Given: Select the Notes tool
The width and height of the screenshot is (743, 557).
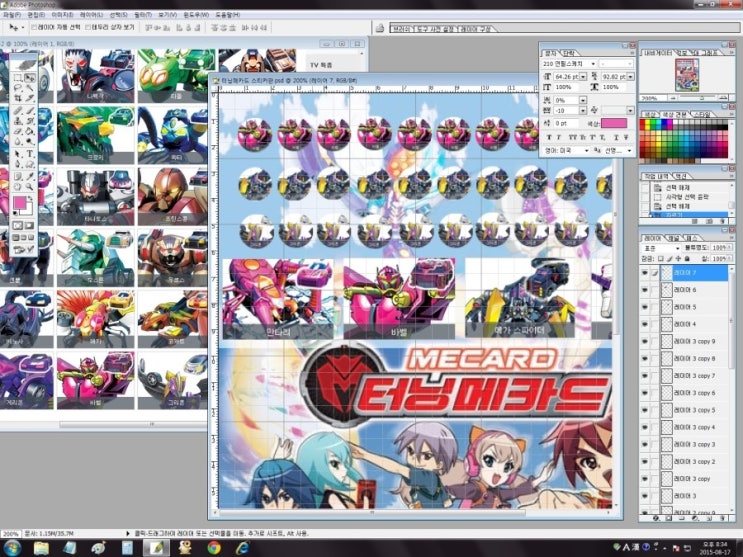Looking at the screenshot, I should pos(18,176).
